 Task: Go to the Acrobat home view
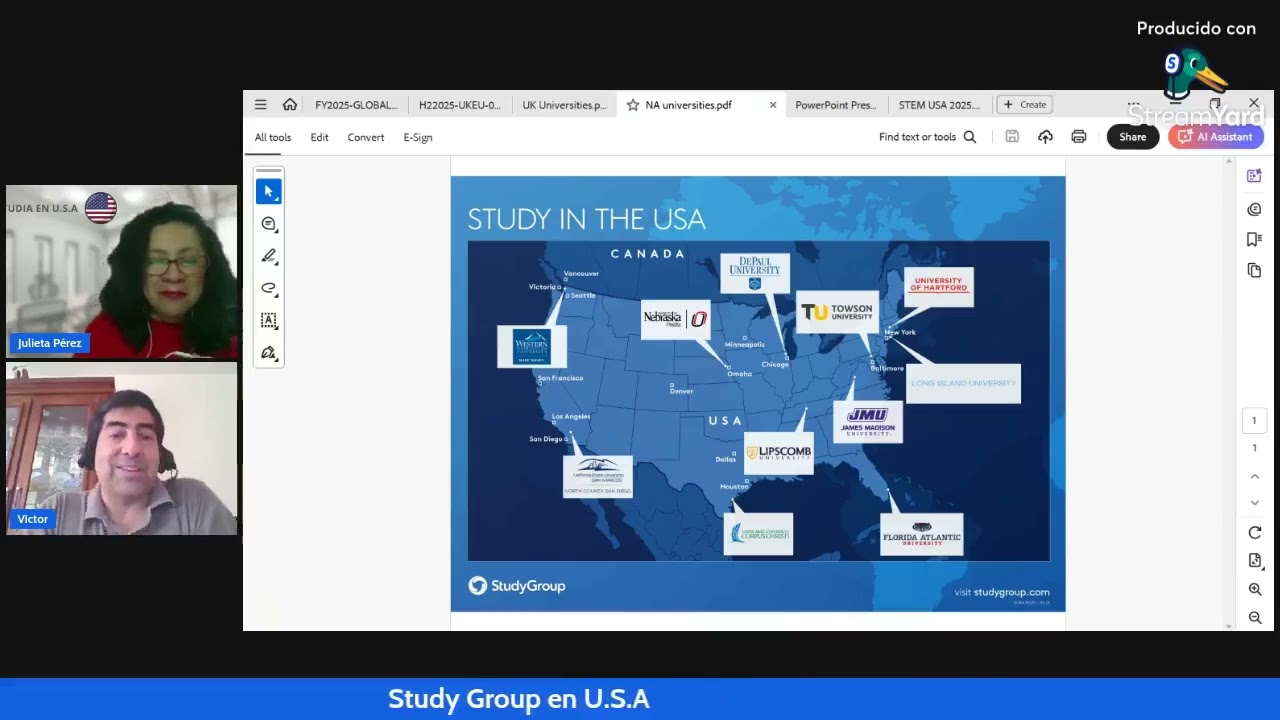point(290,104)
